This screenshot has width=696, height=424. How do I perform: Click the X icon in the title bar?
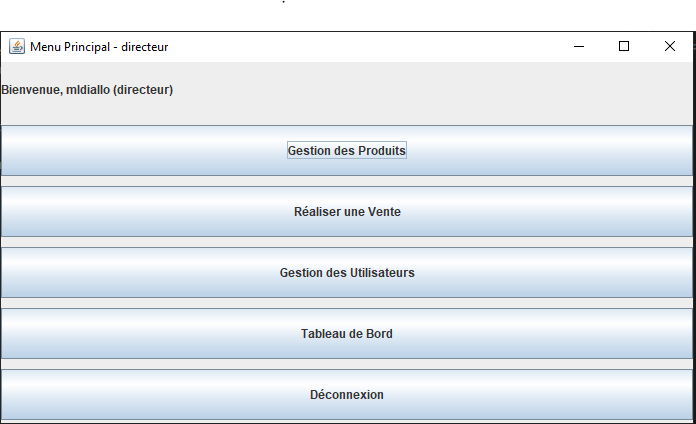670,46
